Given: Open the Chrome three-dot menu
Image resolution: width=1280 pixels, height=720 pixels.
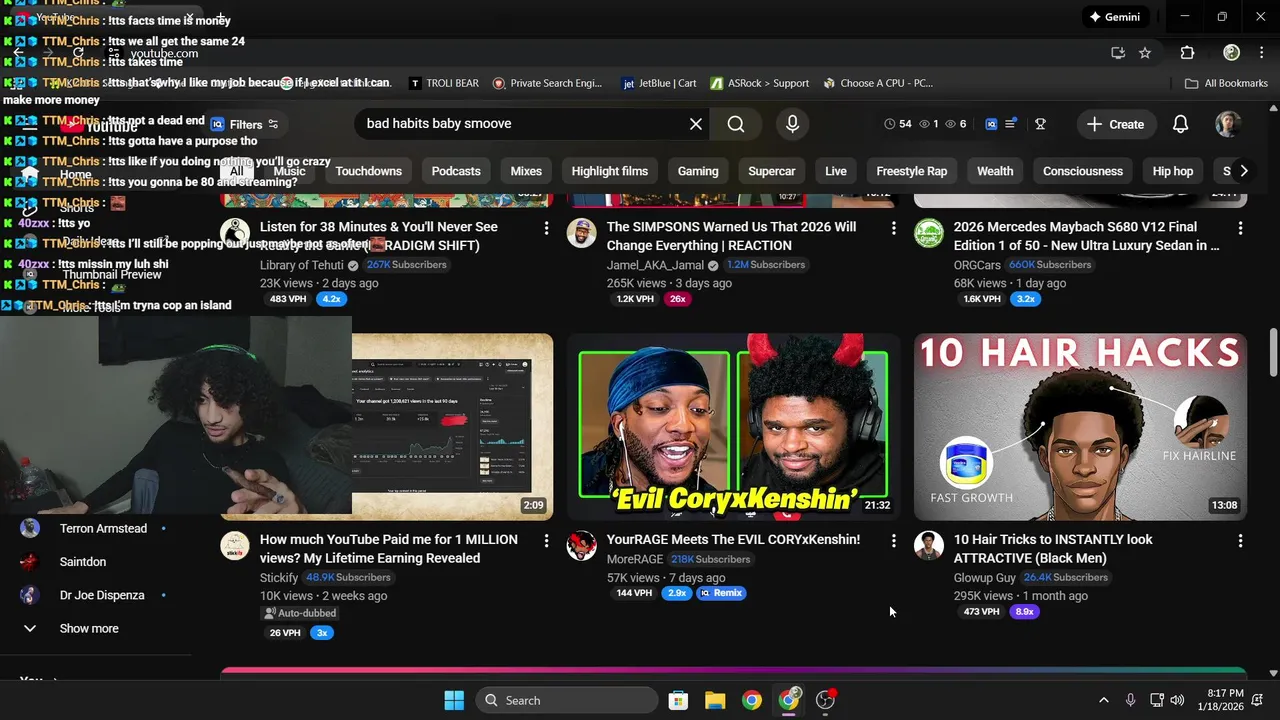Looking at the screenshot, I should tap(1262, 53).
